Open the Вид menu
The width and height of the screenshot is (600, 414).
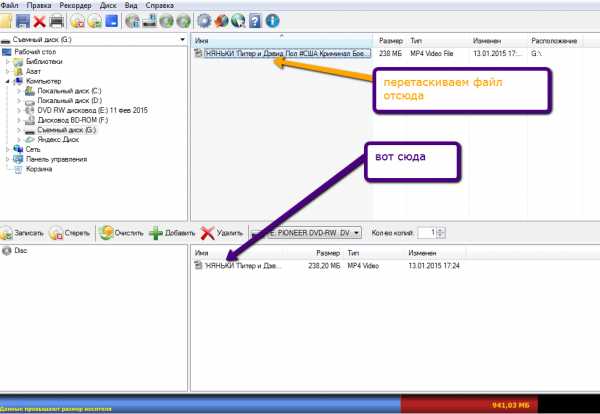pyautogui.click(x=131, y=5)
